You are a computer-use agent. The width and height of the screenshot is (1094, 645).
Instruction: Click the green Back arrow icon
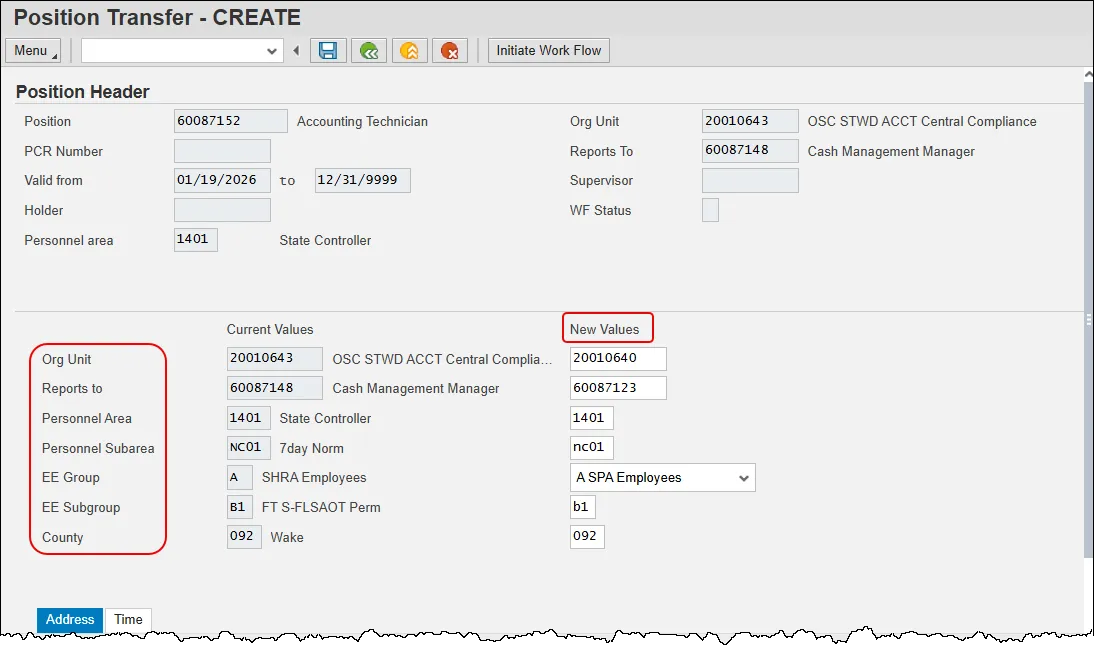369,51
